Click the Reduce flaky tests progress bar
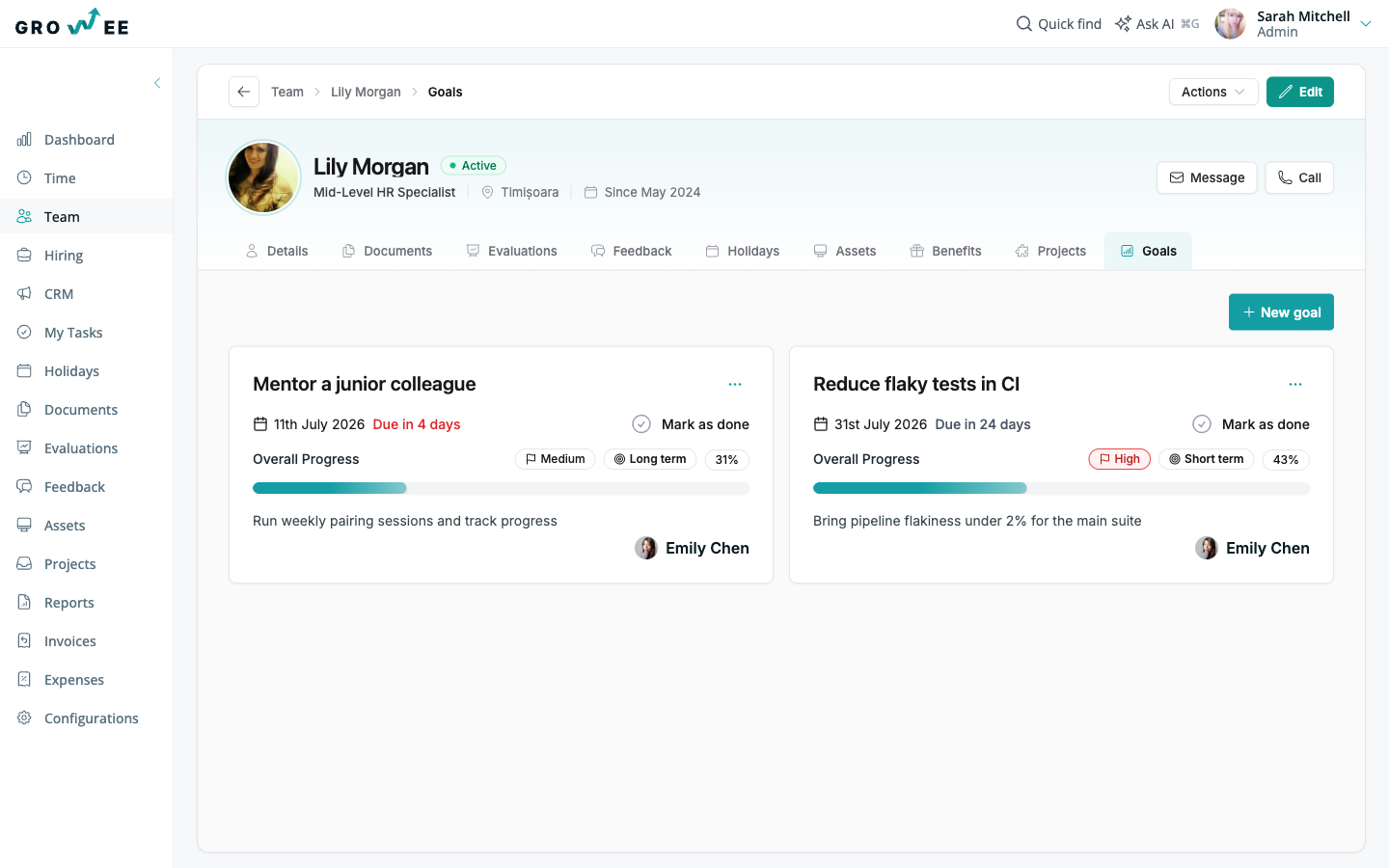 pos(1061,488)
